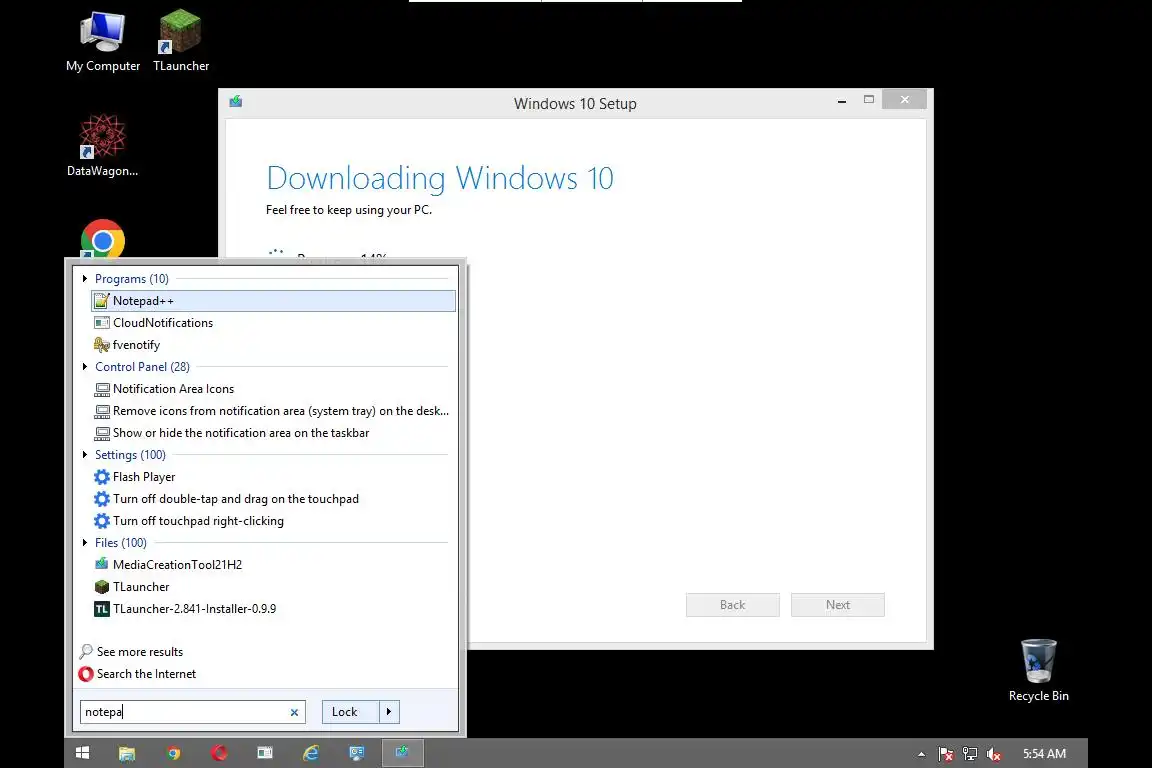The height and width of the screenshot is (768, 1152).
Task: Open File Explorer from the taskbar
Action: tap(127, 753)
